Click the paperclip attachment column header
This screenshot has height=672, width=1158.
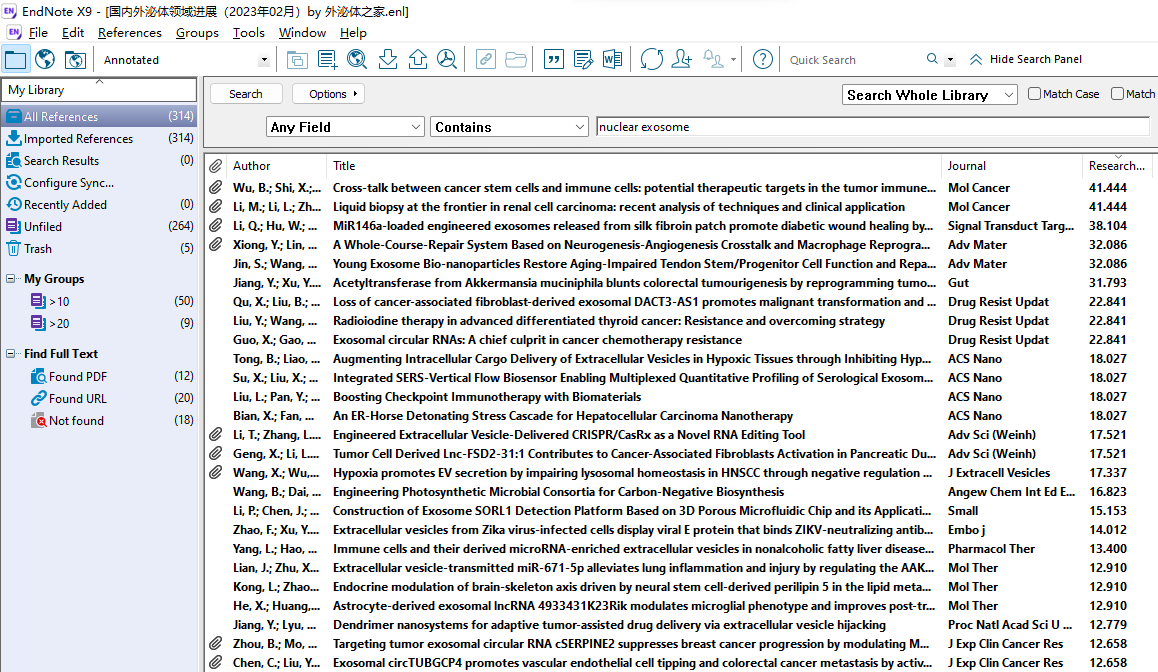[216, 165]
